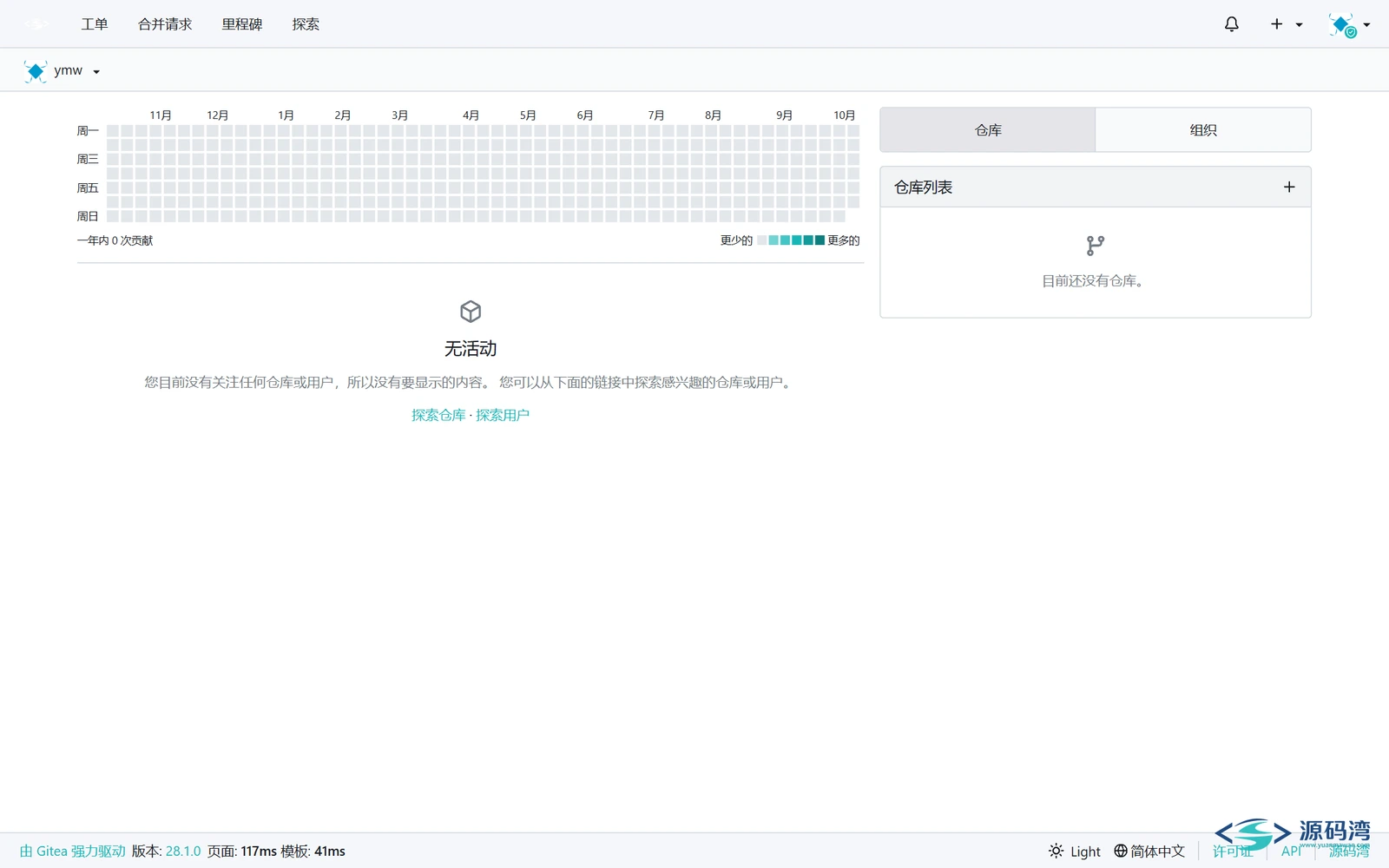
Task: Click the first heatmap cell in 周一 row
Action: coord(113,131)
